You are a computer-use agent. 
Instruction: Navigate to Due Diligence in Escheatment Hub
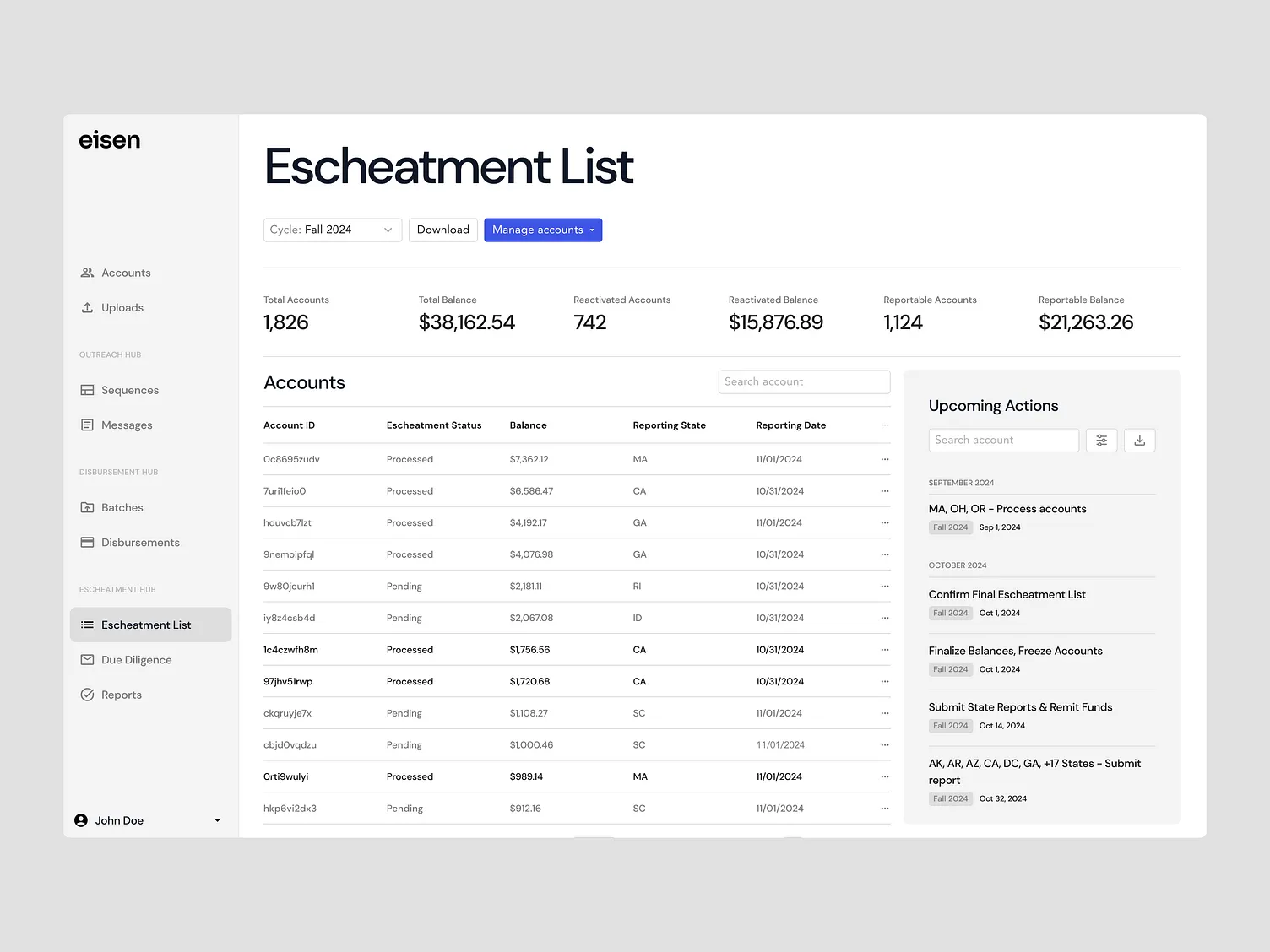click(136, 659)
